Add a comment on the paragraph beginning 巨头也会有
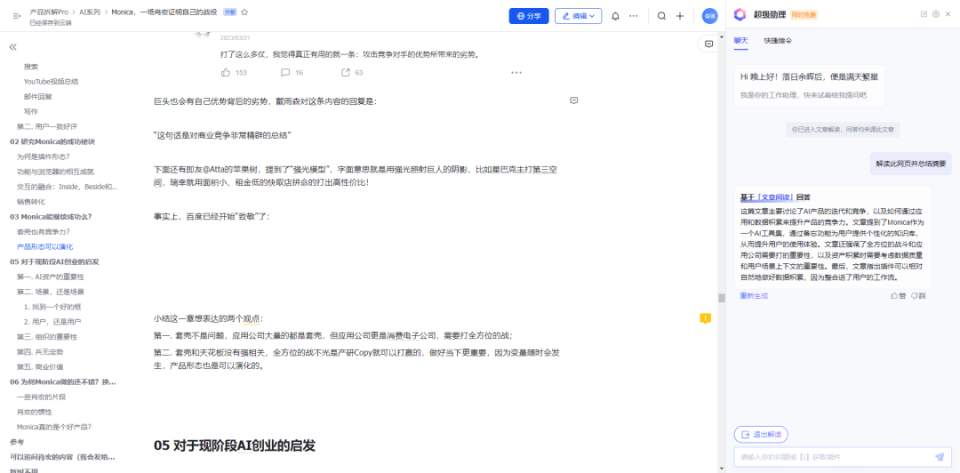Screen dimensions: 960x473 coord(574,100)
